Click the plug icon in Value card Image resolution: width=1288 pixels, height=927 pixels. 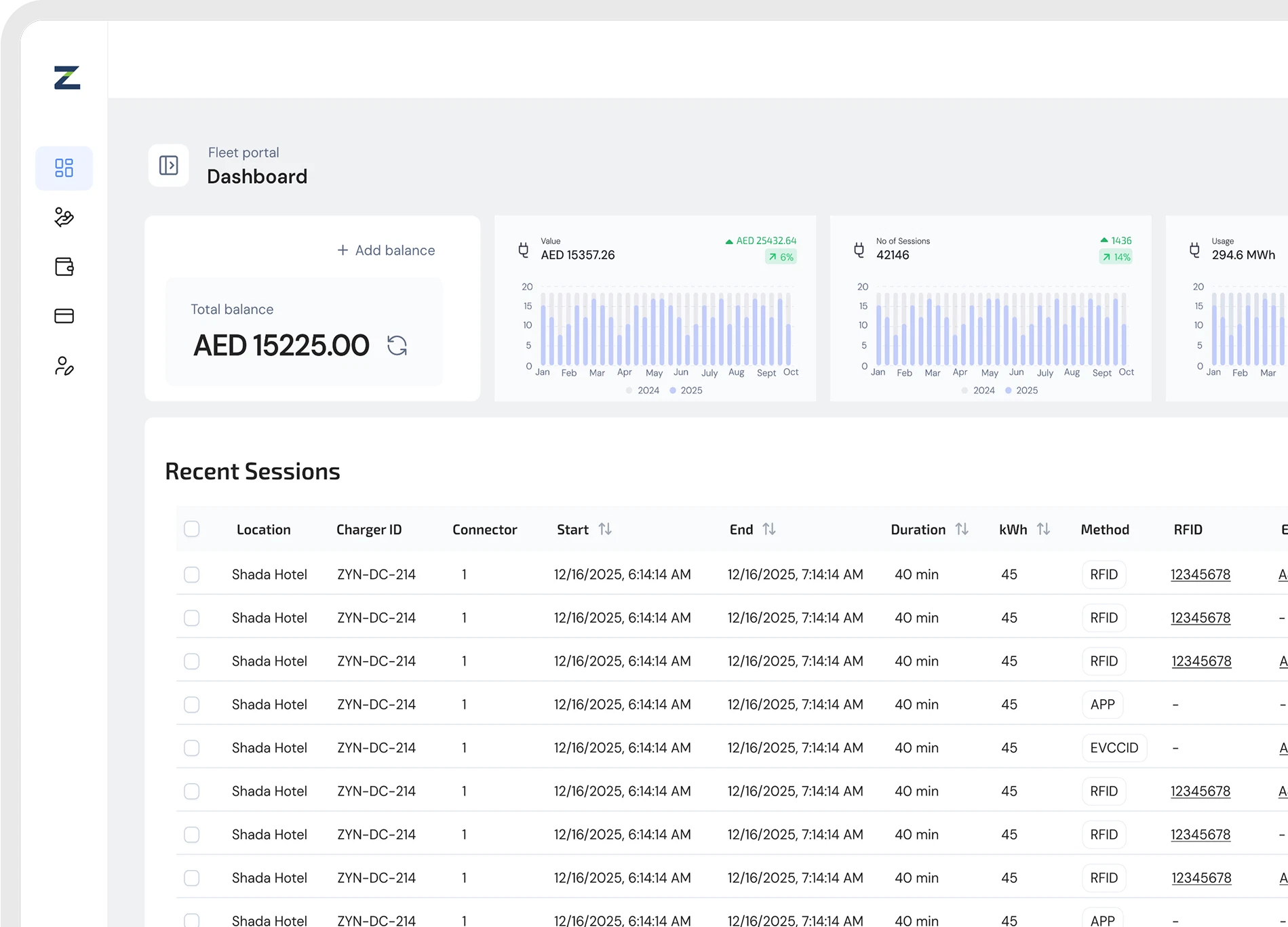(x=524, y=250)
